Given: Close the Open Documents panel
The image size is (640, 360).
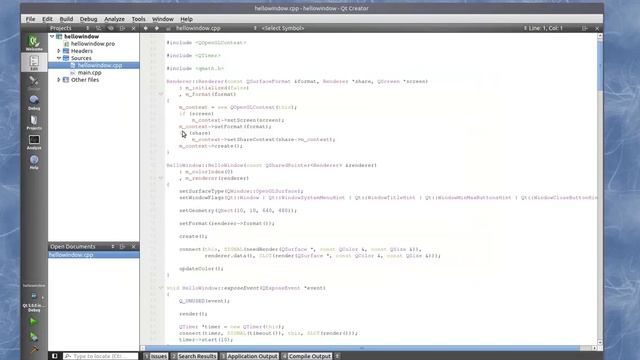Looking at the screenshot, I should (x=133, y=247).
